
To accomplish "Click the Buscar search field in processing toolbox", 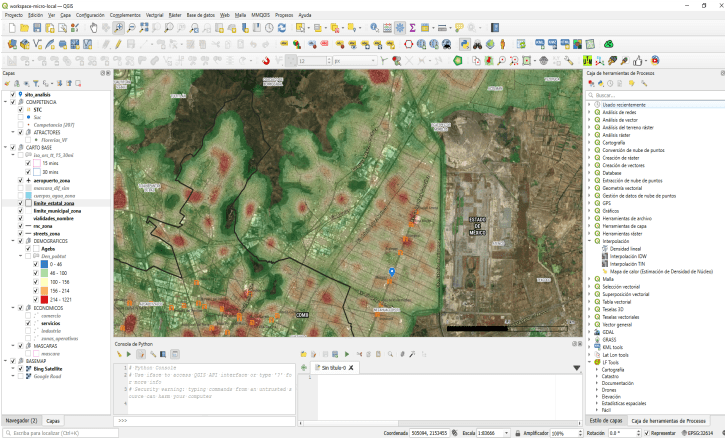I will pos(656,95).
